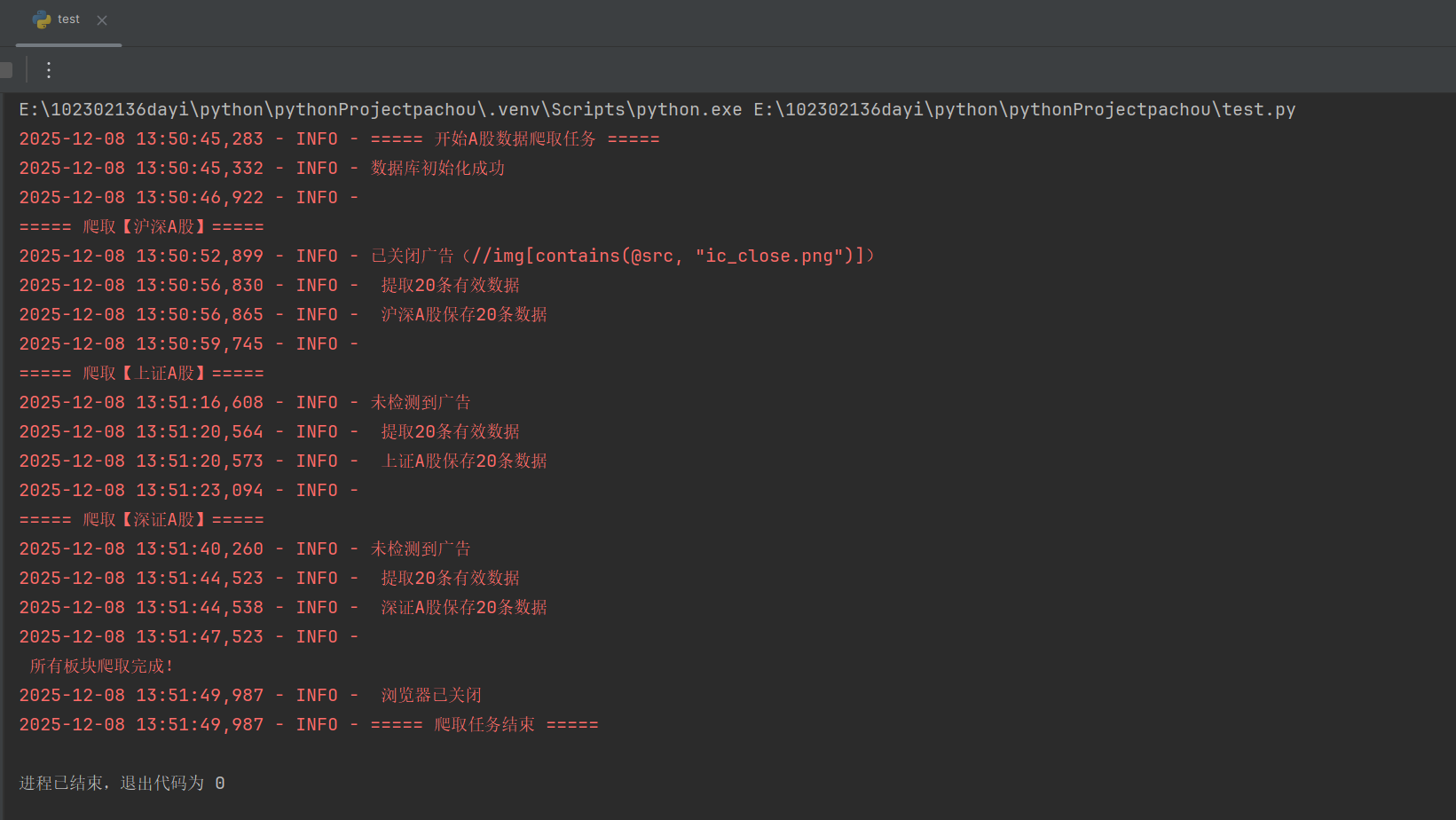Screen dimensions: 1456x820
Task: Click the '浏览器已关闭' log line
Action: (250, 695)
